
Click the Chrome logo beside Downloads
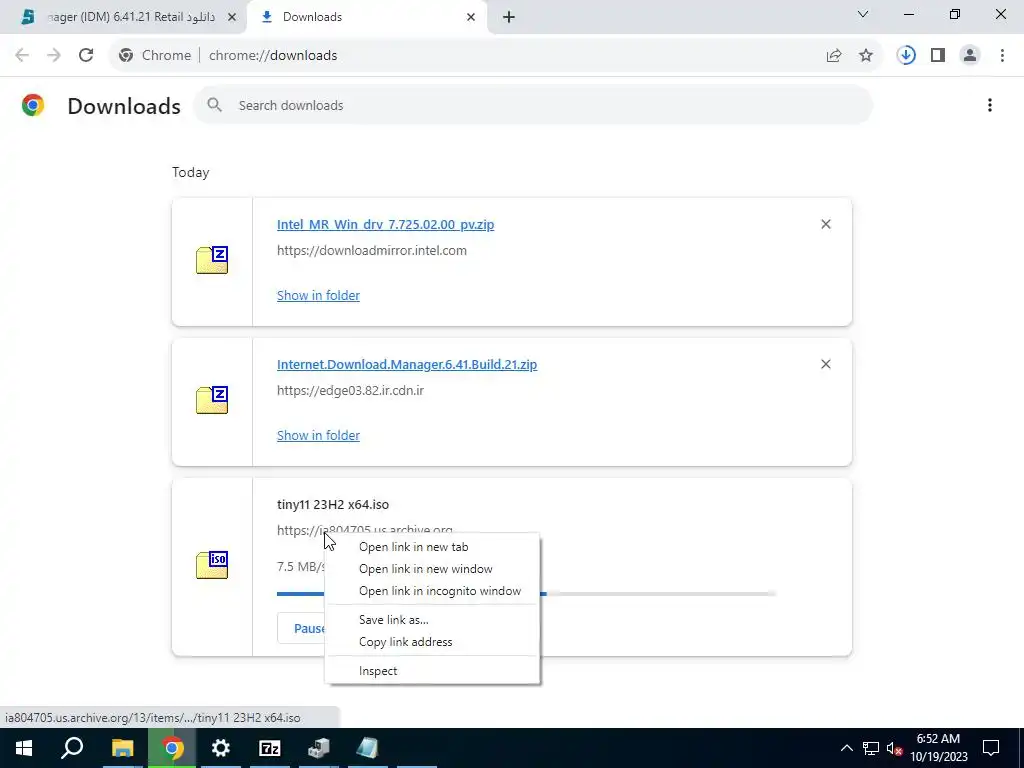click(x=33, y=105)
